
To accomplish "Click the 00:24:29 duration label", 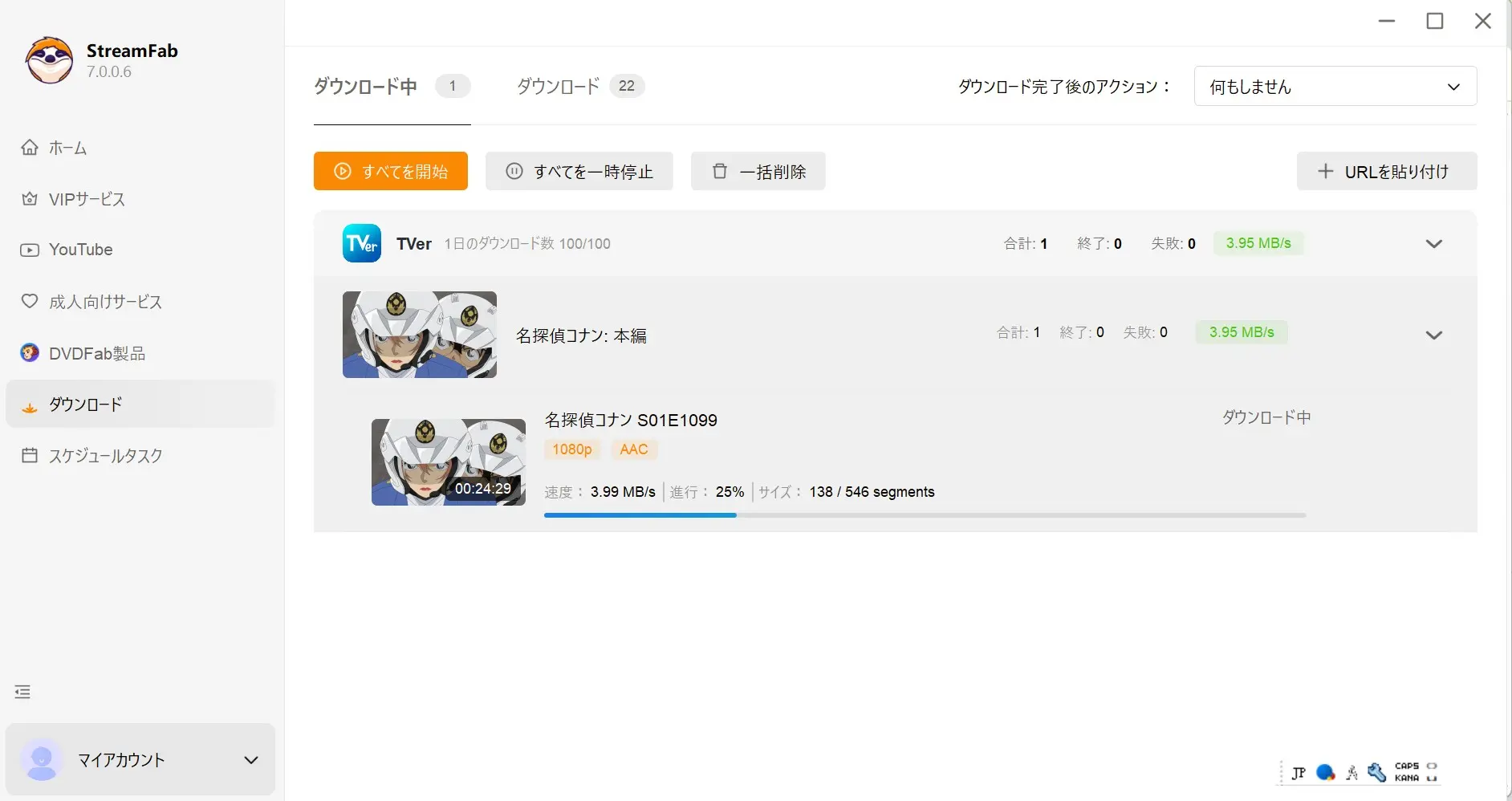I will click(483, 488).
